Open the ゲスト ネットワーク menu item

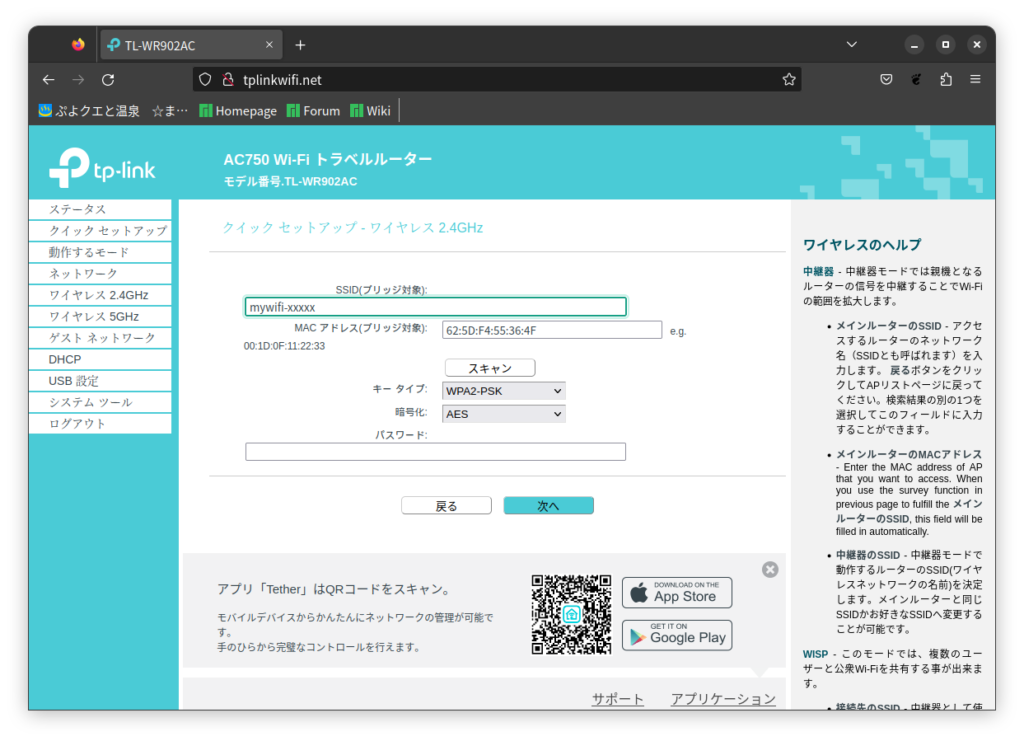[101, 338]
